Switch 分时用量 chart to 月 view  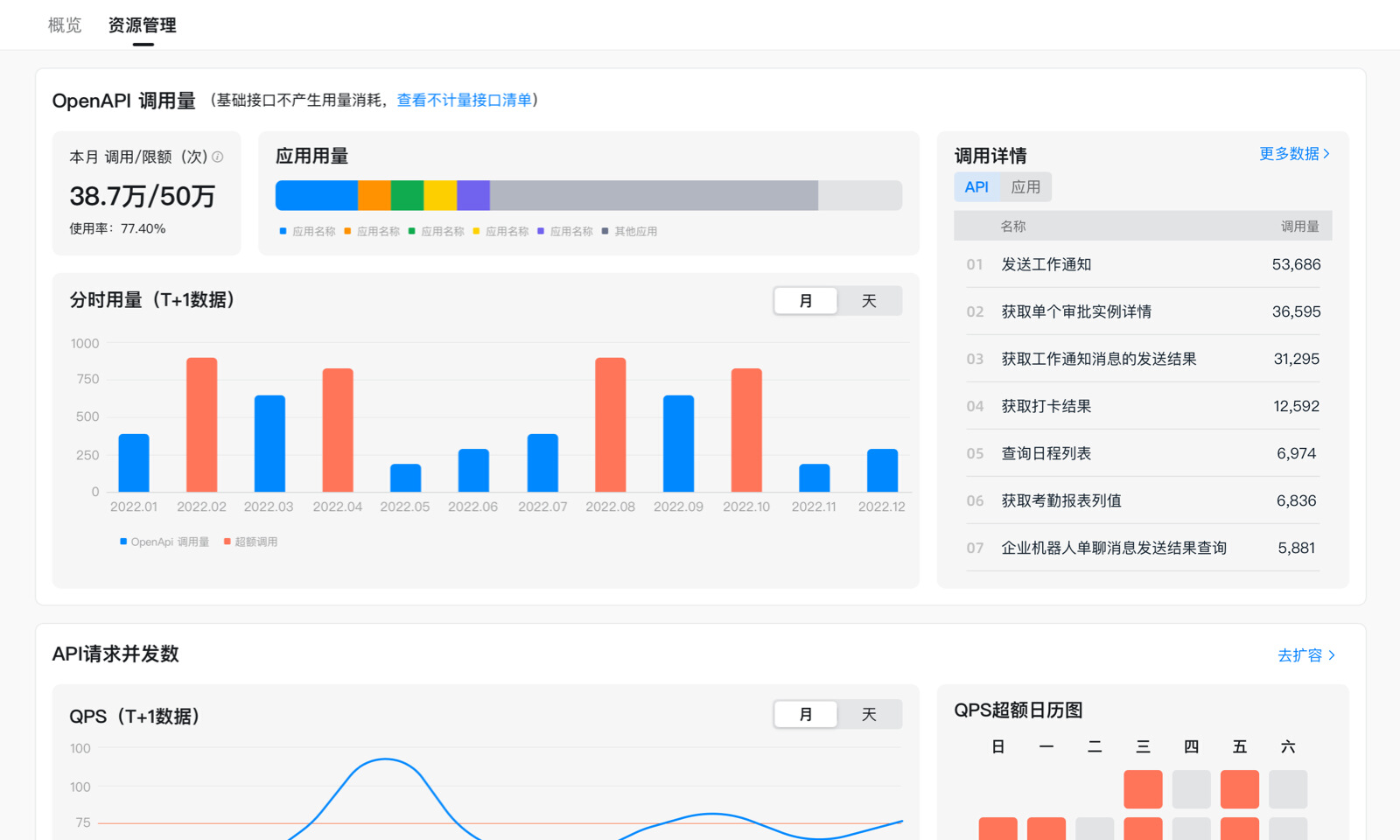806,301
